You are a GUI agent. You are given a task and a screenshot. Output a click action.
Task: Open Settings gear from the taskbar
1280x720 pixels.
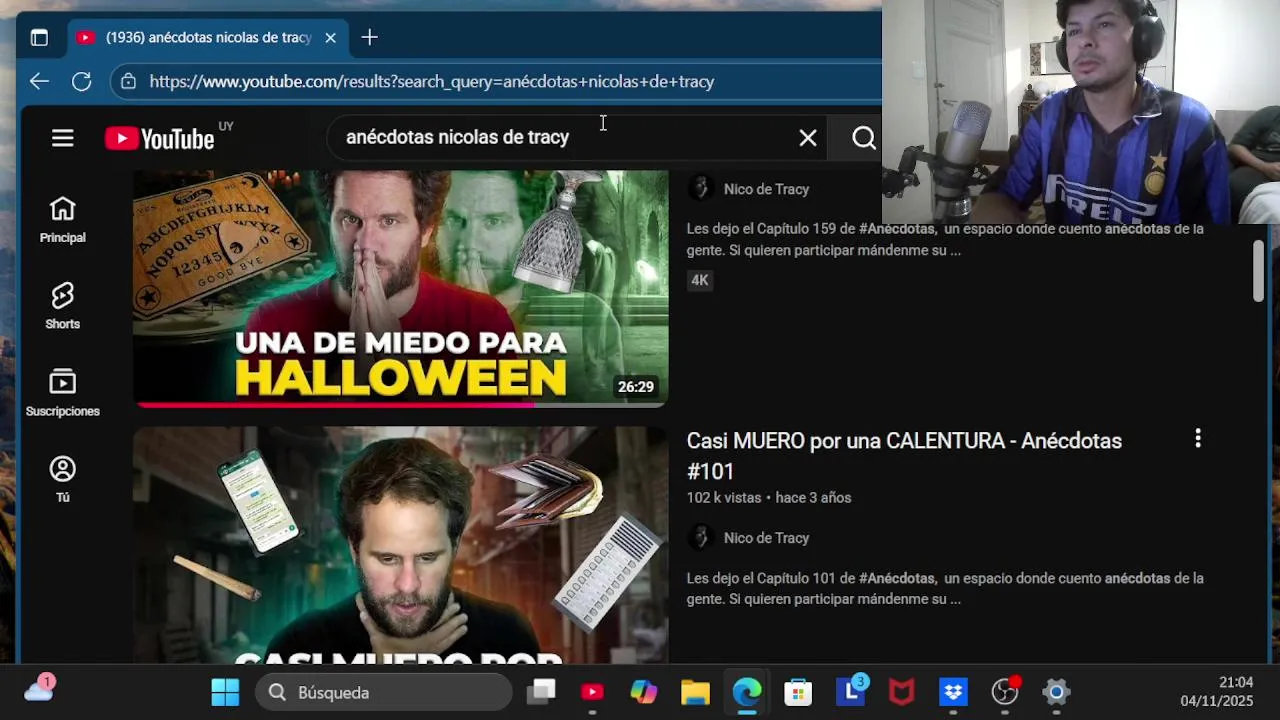point(1057,692)
